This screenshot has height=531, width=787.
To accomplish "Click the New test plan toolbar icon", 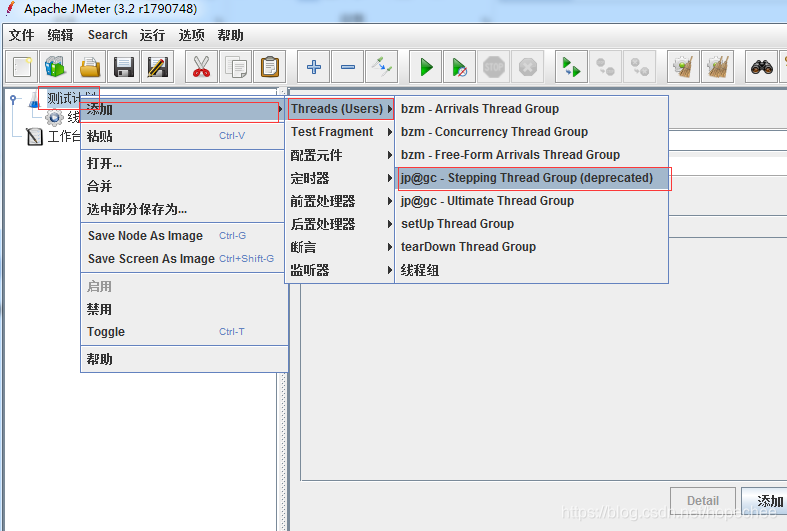I will [x=22, y=67].
